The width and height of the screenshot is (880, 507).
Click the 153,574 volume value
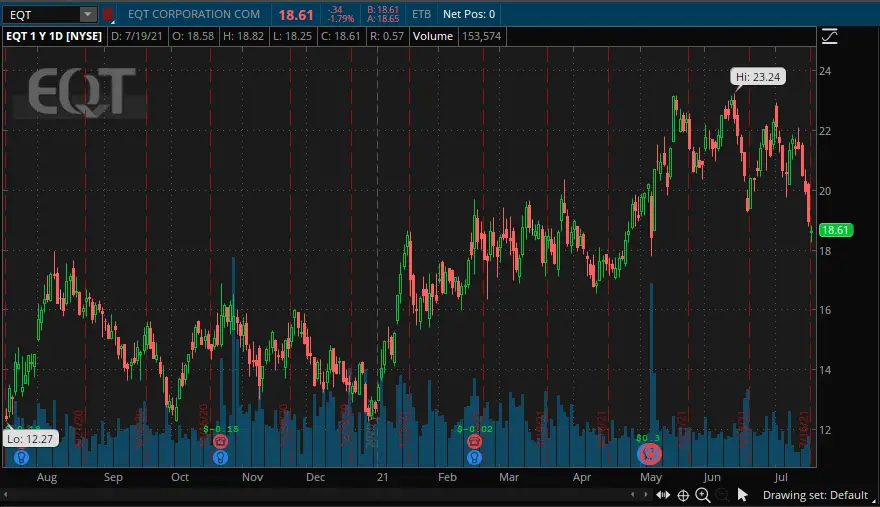point(482,36)
